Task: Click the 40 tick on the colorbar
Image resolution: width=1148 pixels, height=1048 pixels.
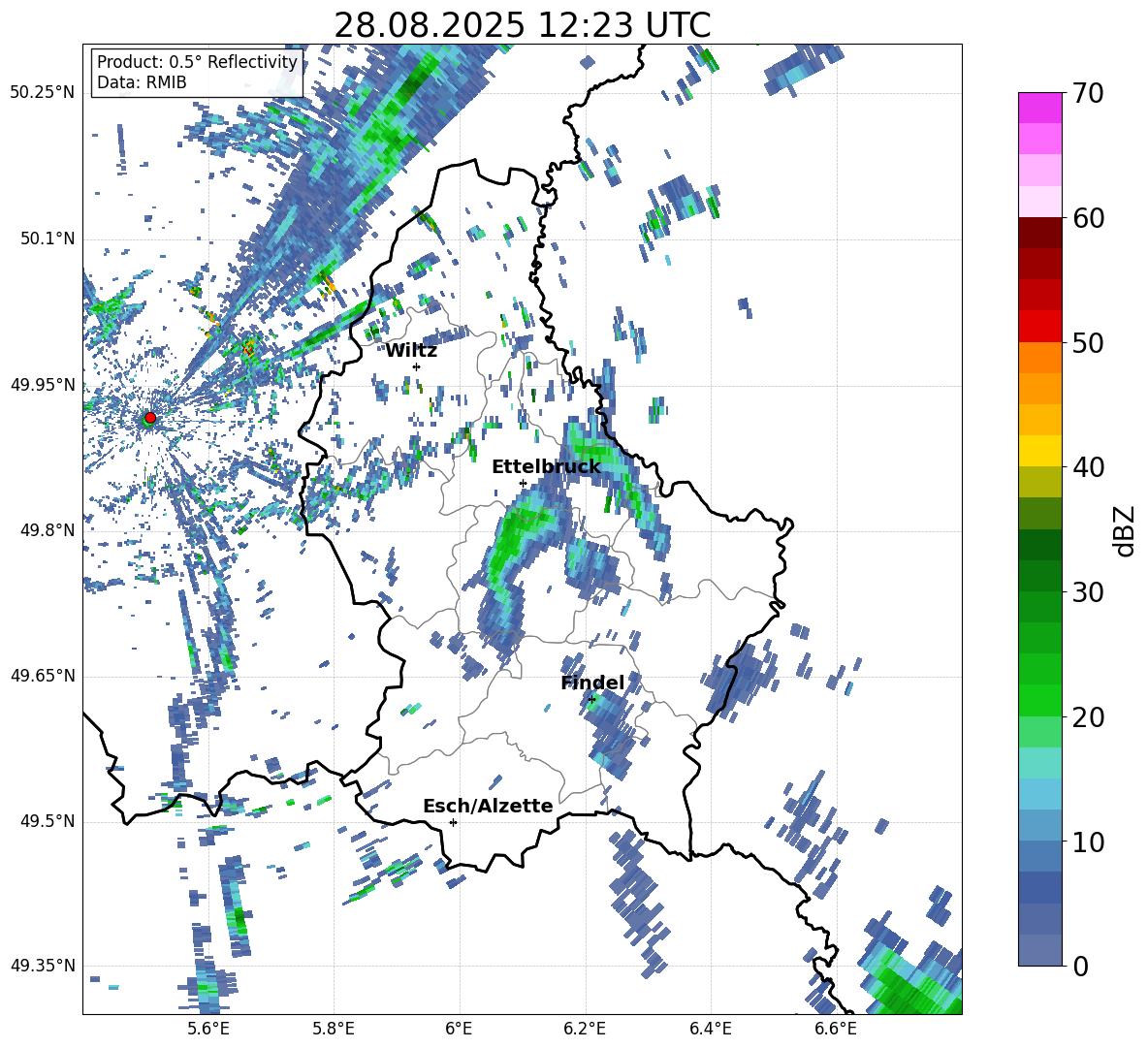Action: (x=1088, y=467)
